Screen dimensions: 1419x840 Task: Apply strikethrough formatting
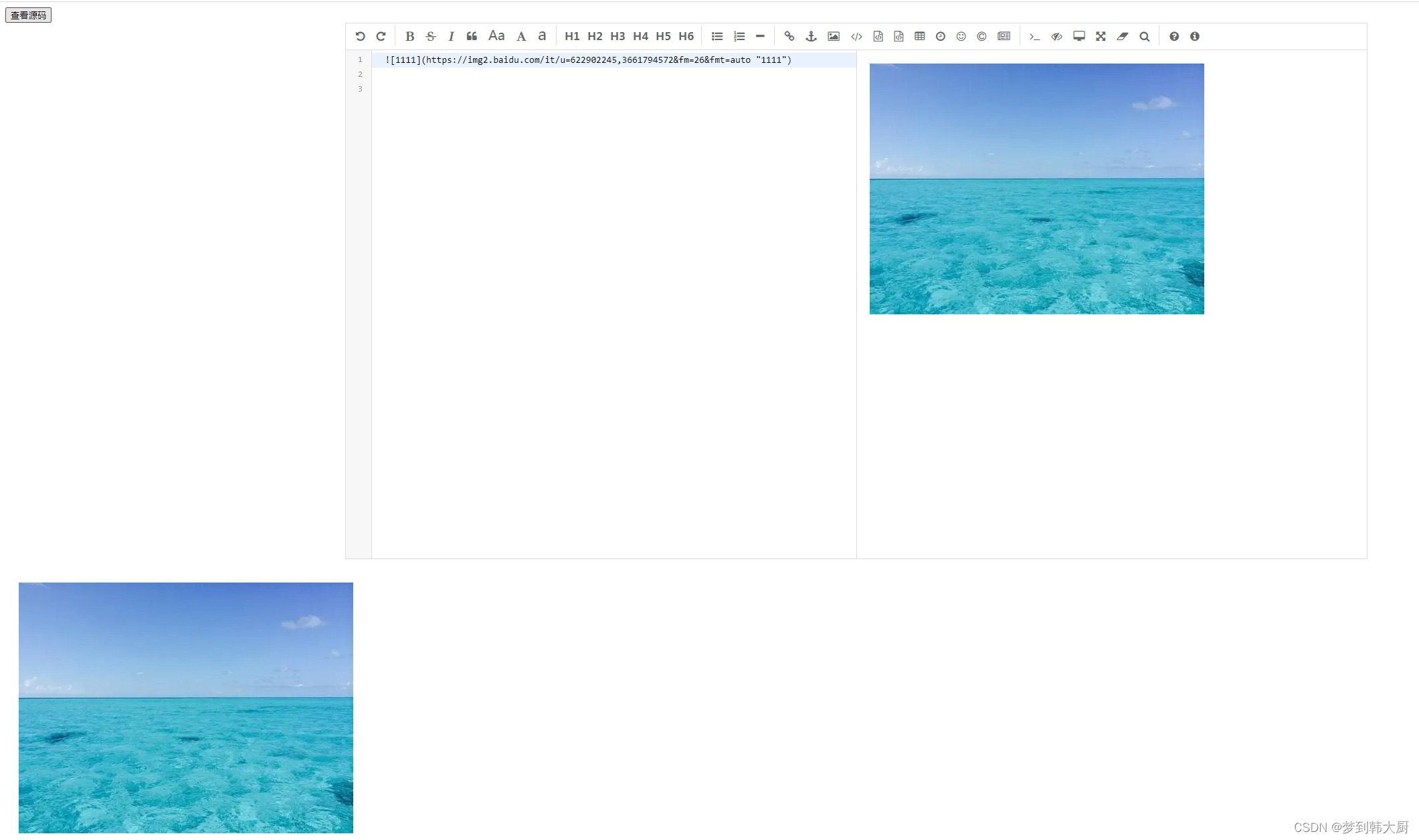pyautogui.click(x=430, y=37)
